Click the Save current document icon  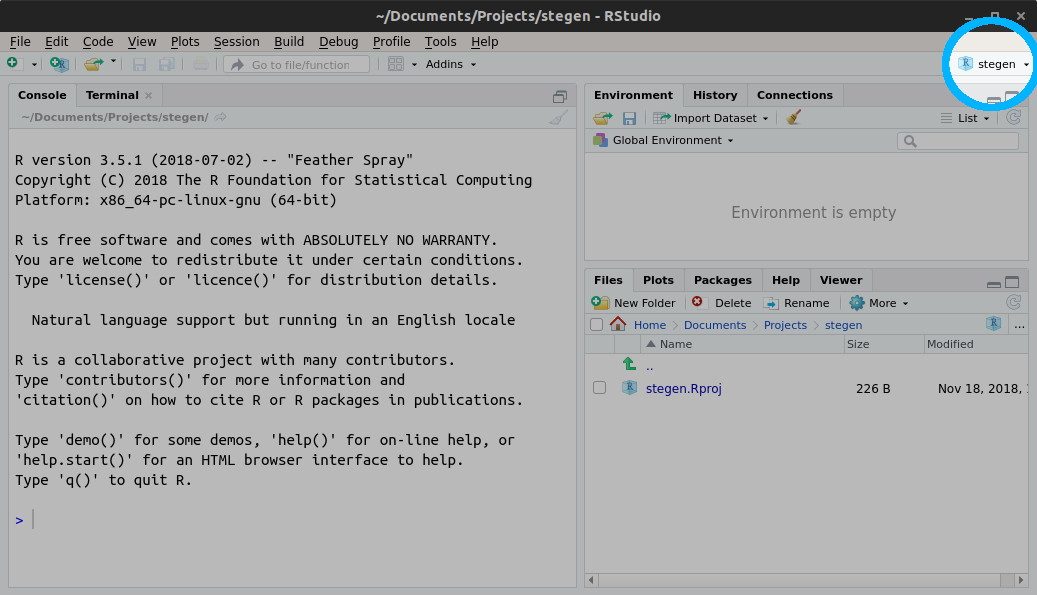[x=140, y=64]
